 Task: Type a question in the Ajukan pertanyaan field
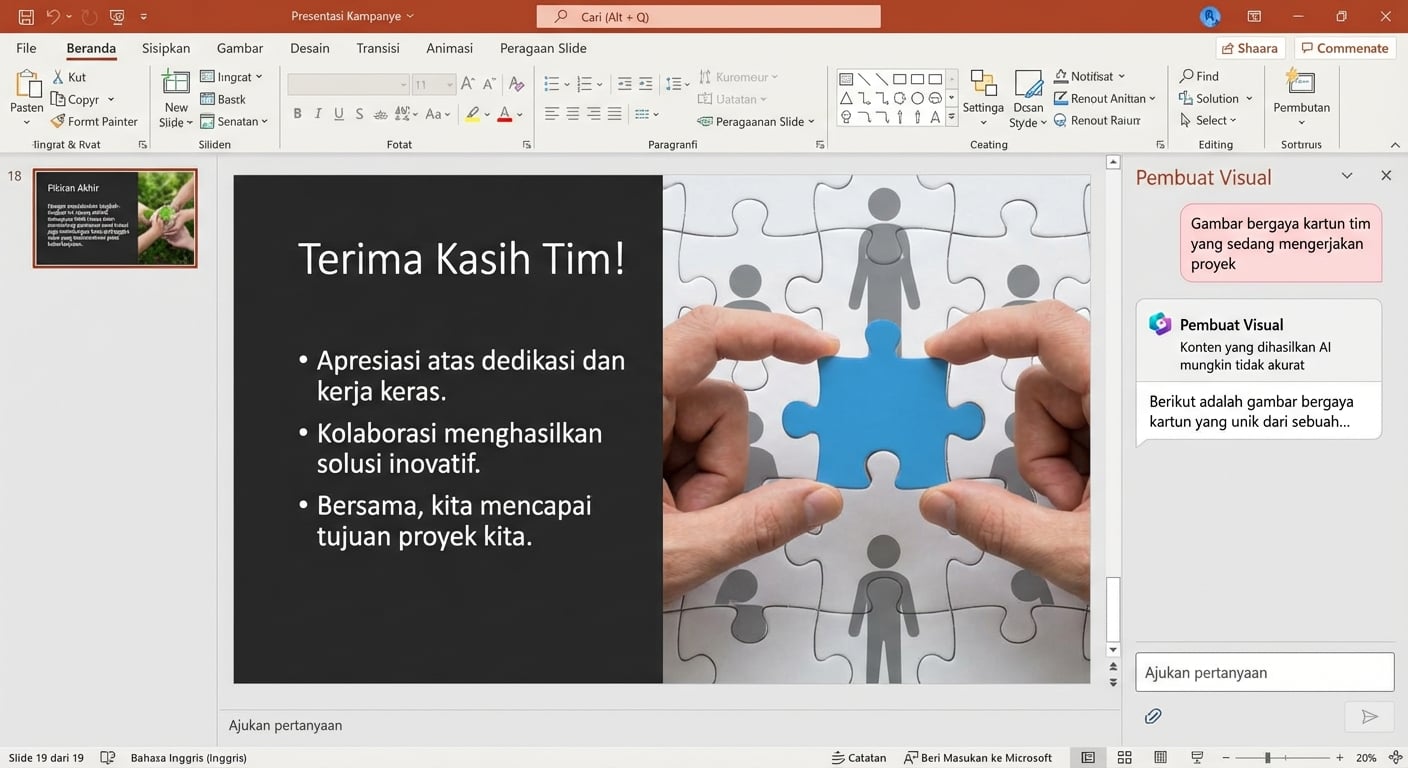coord(1264,671)
